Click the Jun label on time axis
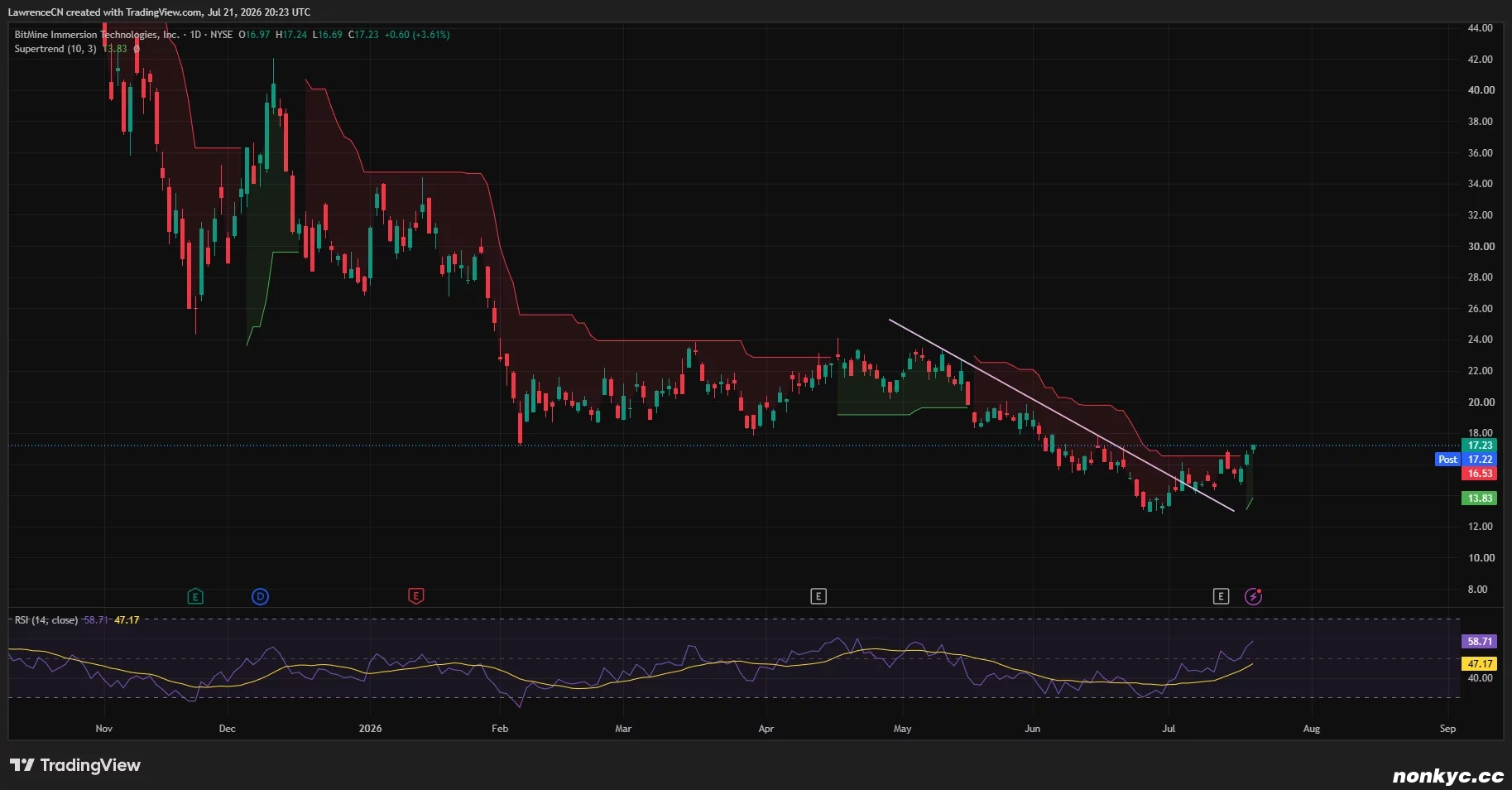Screen dimensions: 1512x790 point(1033,729)
